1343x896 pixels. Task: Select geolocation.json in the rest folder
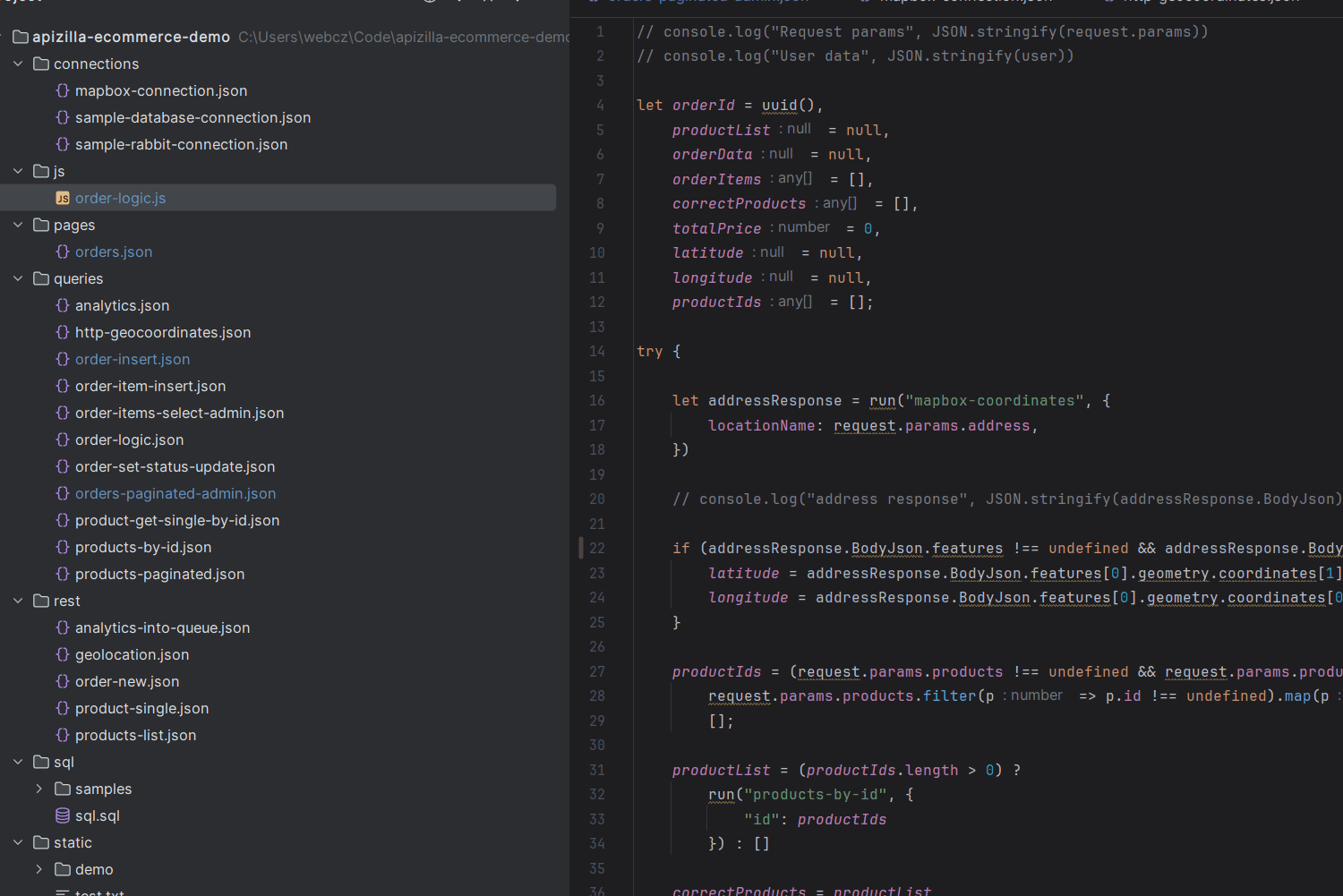tap(132, 654)
